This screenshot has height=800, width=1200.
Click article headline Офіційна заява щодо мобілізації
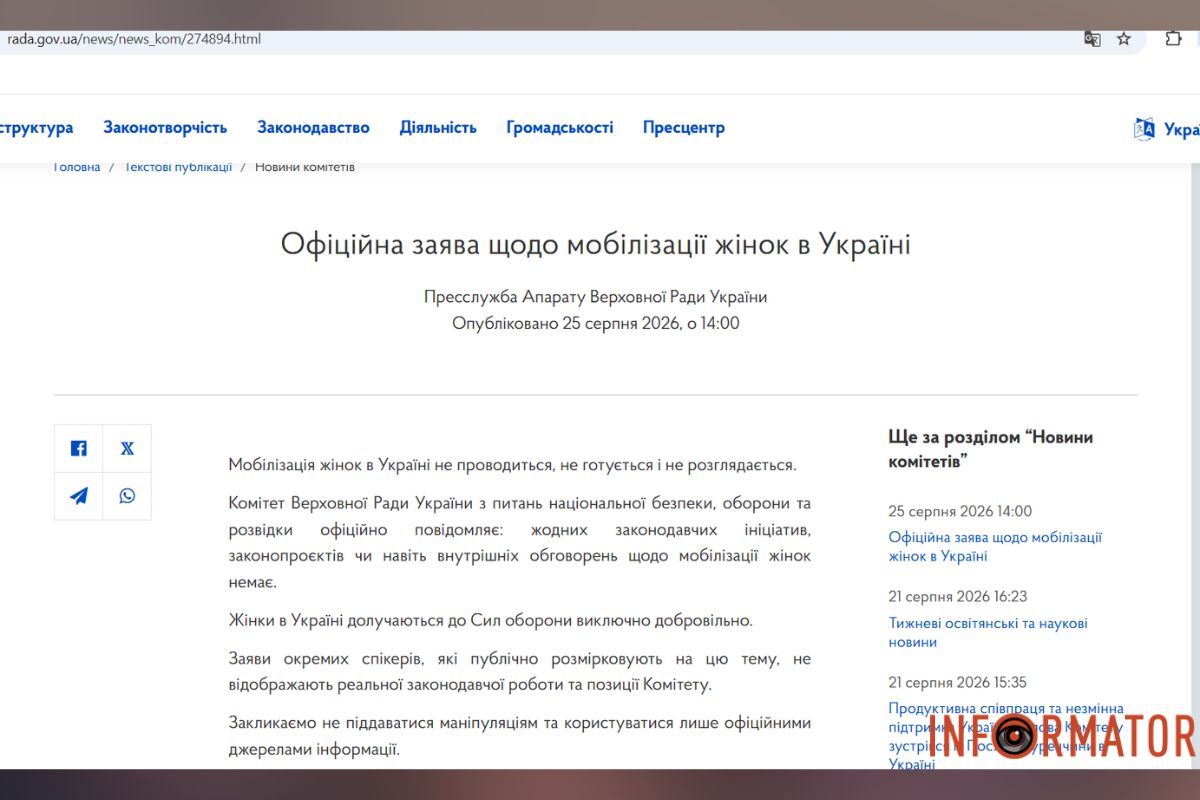[x=596, y=244]
